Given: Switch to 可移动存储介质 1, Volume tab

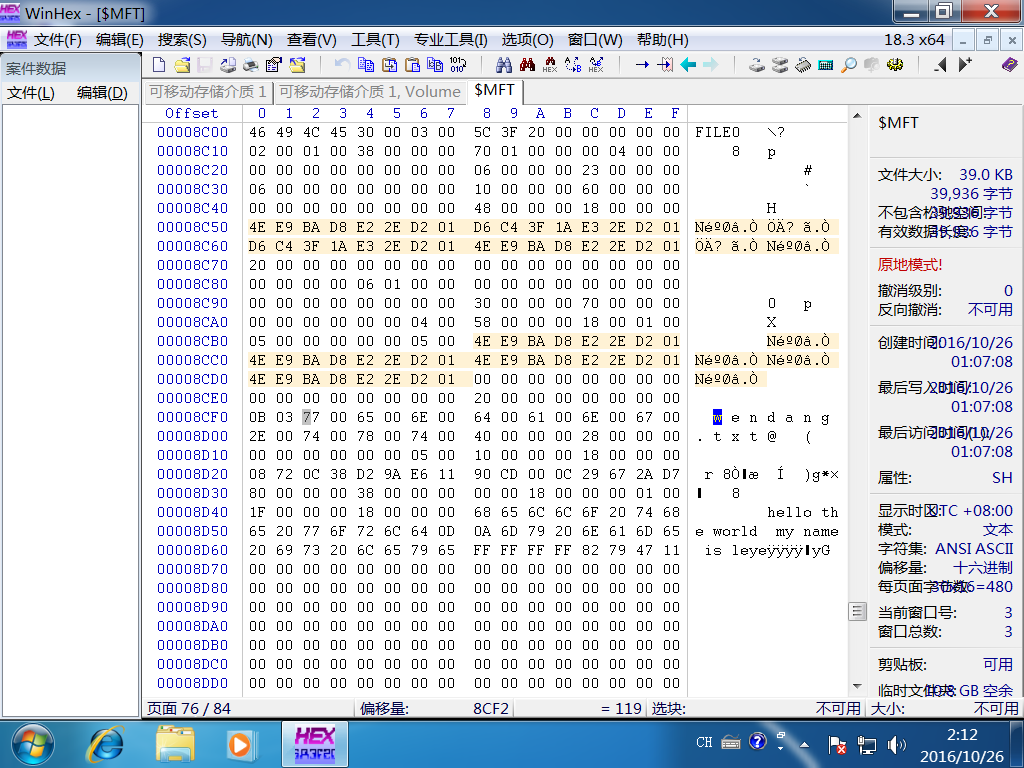Looking at the screenshot, I should coord(370,91).
